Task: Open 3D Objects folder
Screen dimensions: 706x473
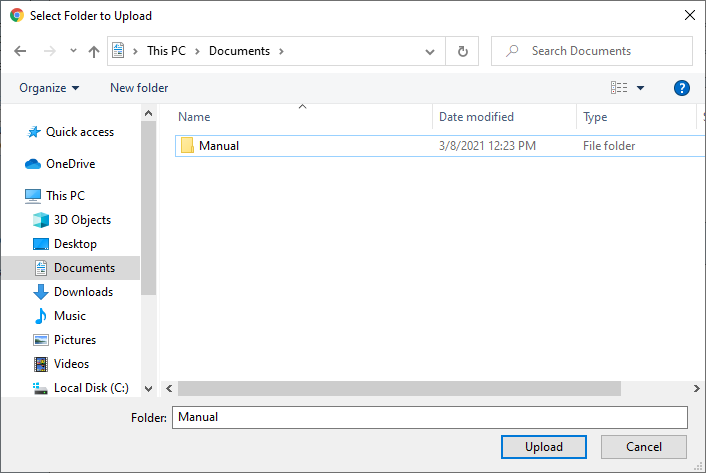Action: tap(82, 220)
